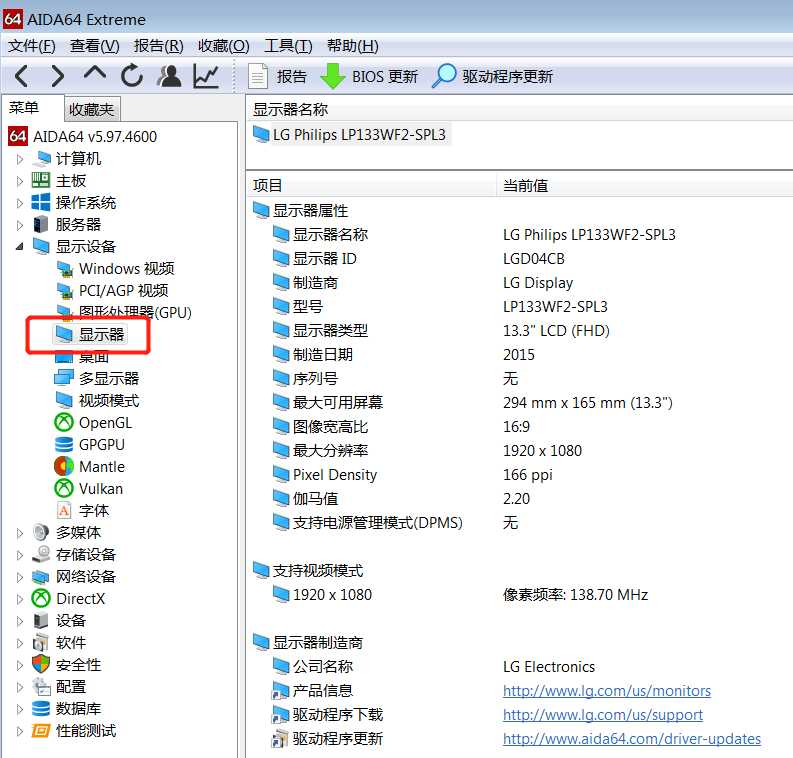The image size is (793, 758).
Task: Select LG Philips LP133WF2-SPL3 in top list
Action: (350, 135)
